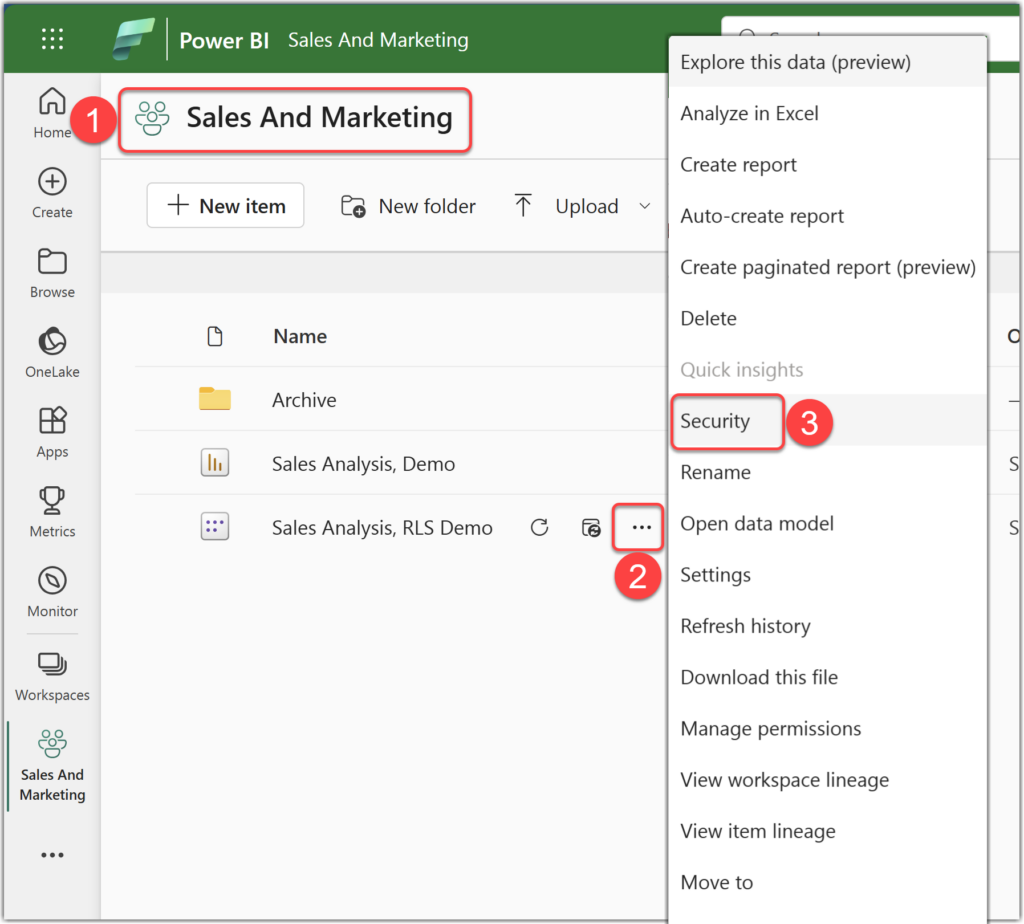The height and width of the screenshot is (924, 1024).
Task: Choose Explore this data (preview)
Action: click(827, 62)
